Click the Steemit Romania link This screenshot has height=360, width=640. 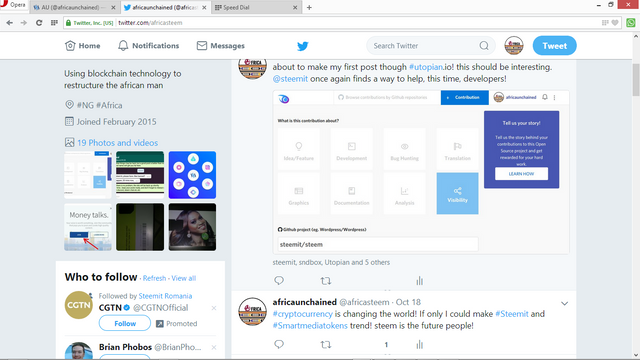tap(165, 296)
